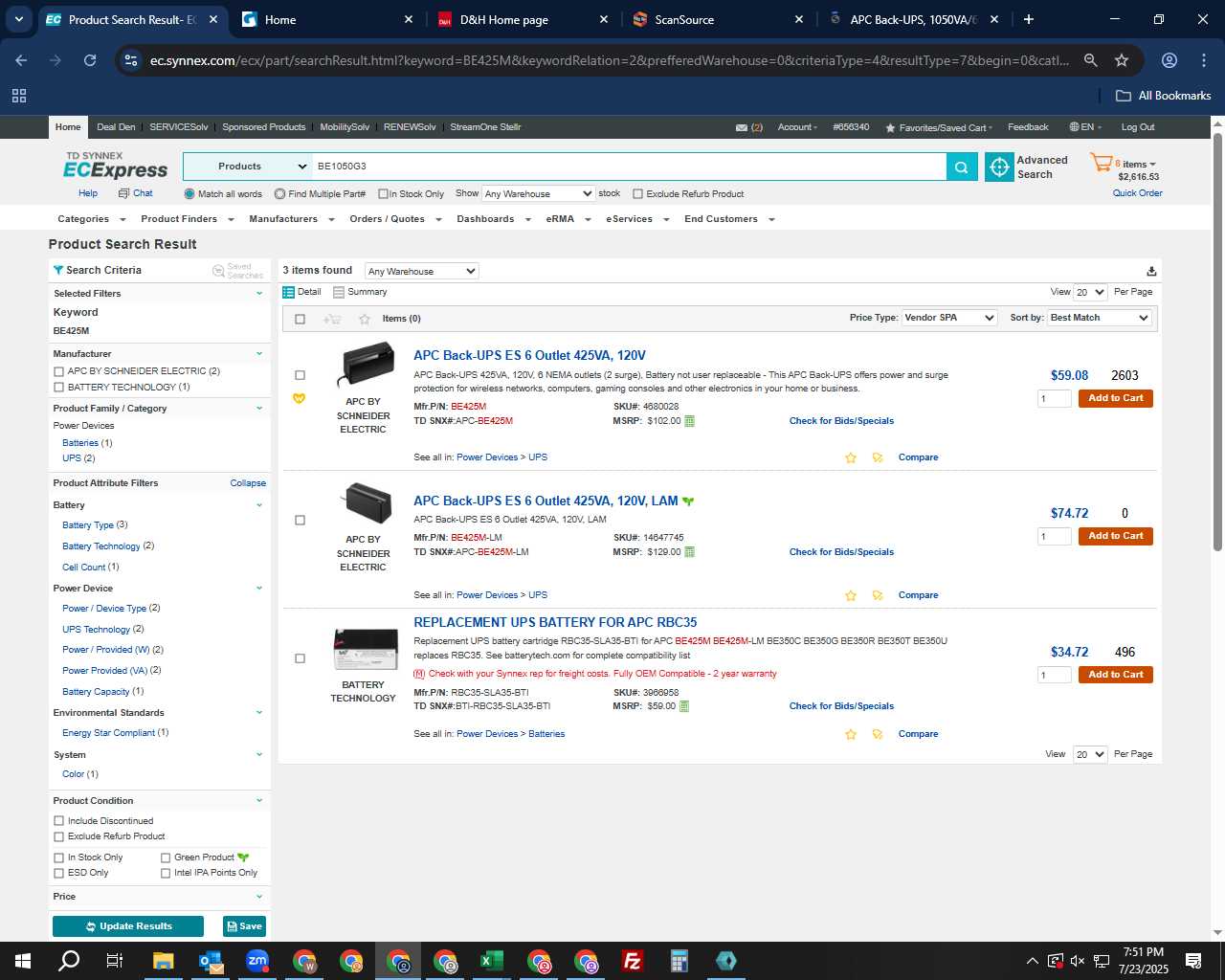Viewport: 1225px width, 980px height.
Task: Expand the Price filter section
Action: (259, 897)
